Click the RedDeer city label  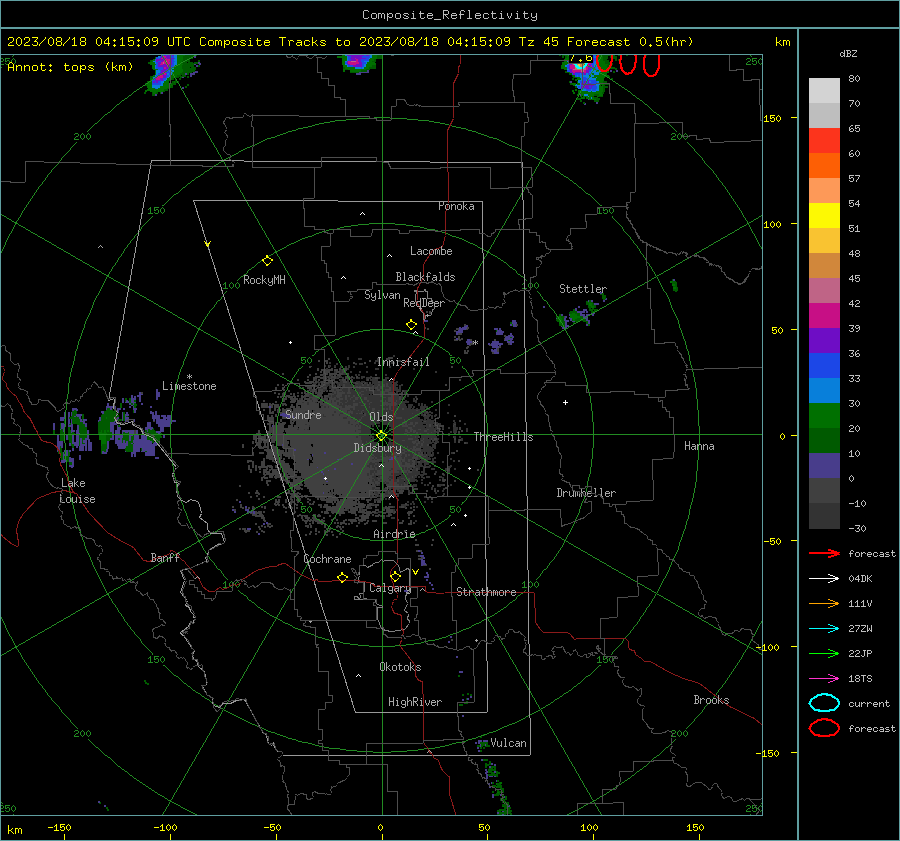[x=424, y=303]
